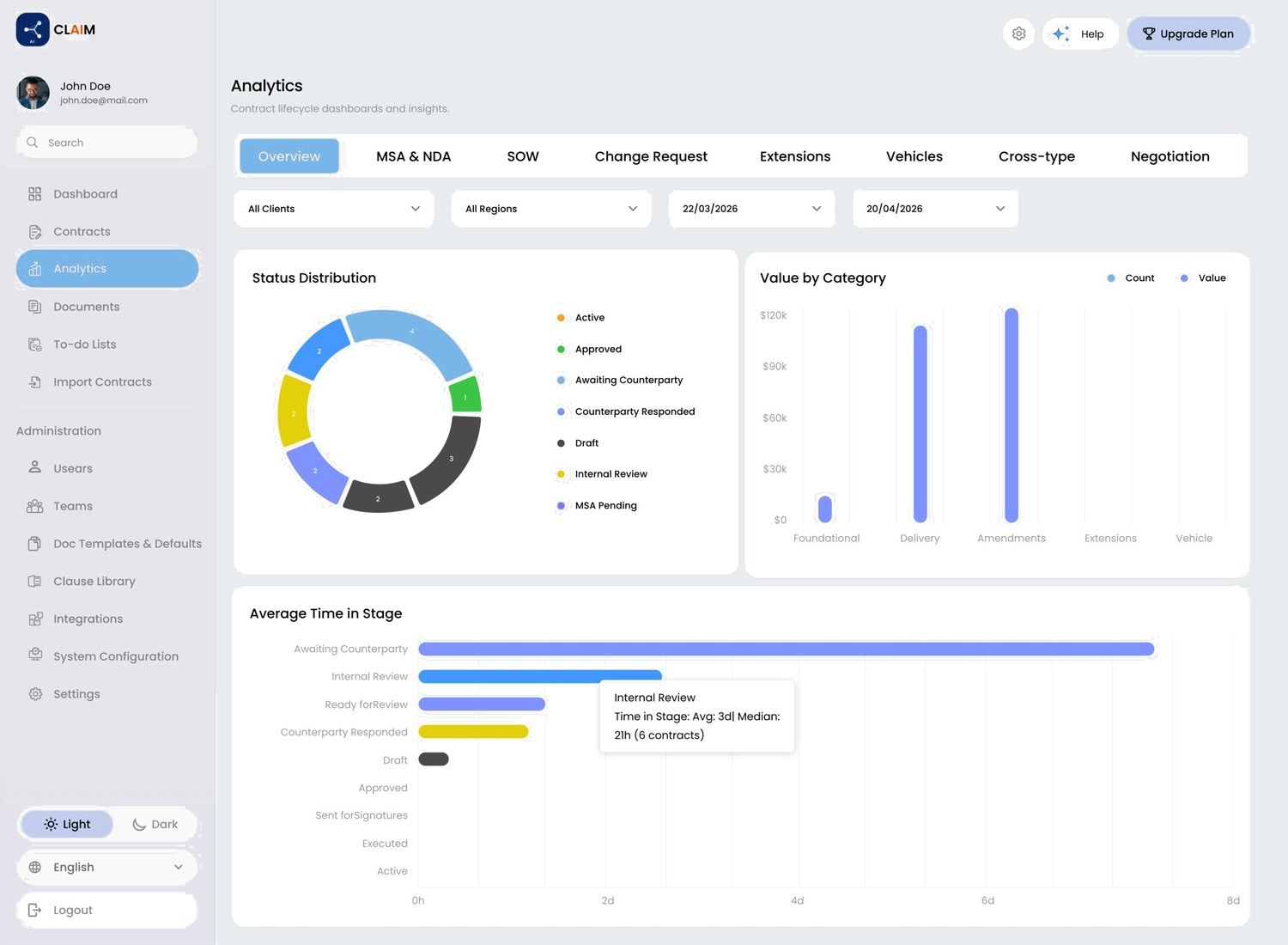Open the Clause Library icon
Viewport: 1288px width, 945px height.
click(35, 582)
